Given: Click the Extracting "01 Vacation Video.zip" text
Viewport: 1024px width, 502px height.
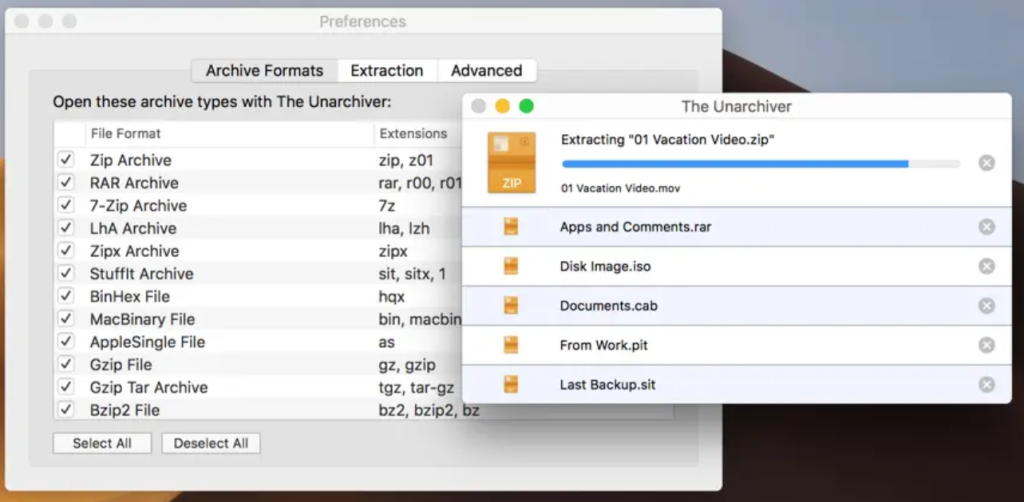Looking at the screenshot, I should 668,140.
